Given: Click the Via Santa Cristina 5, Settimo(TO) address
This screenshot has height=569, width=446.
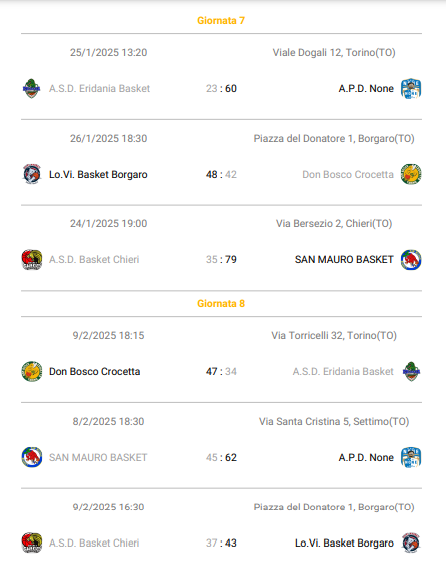Looking at the screenshot, I should 334,421.
